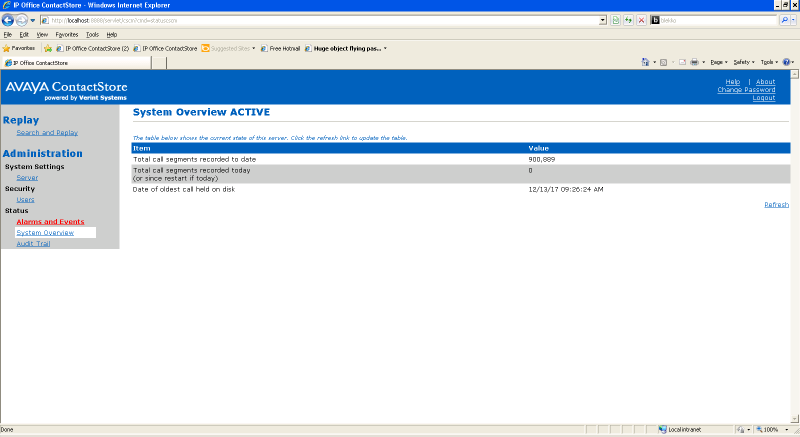Open the Tools menu in menu bar
This screenshot has width=800, height=437.
pos(92,35)
